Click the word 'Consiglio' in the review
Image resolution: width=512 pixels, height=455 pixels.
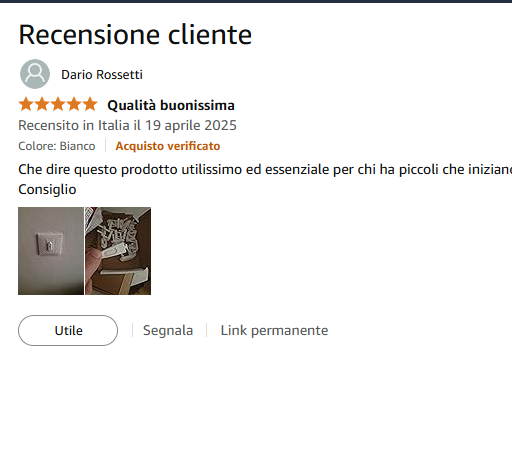(47, 189)
